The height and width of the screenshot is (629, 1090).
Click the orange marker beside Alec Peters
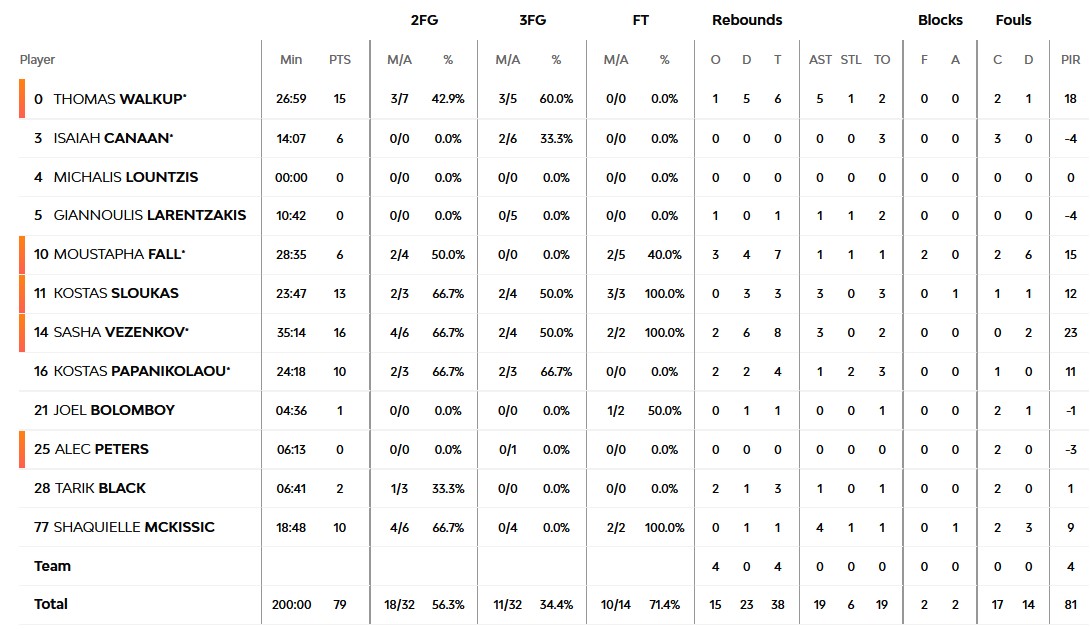tap(22, 449)
